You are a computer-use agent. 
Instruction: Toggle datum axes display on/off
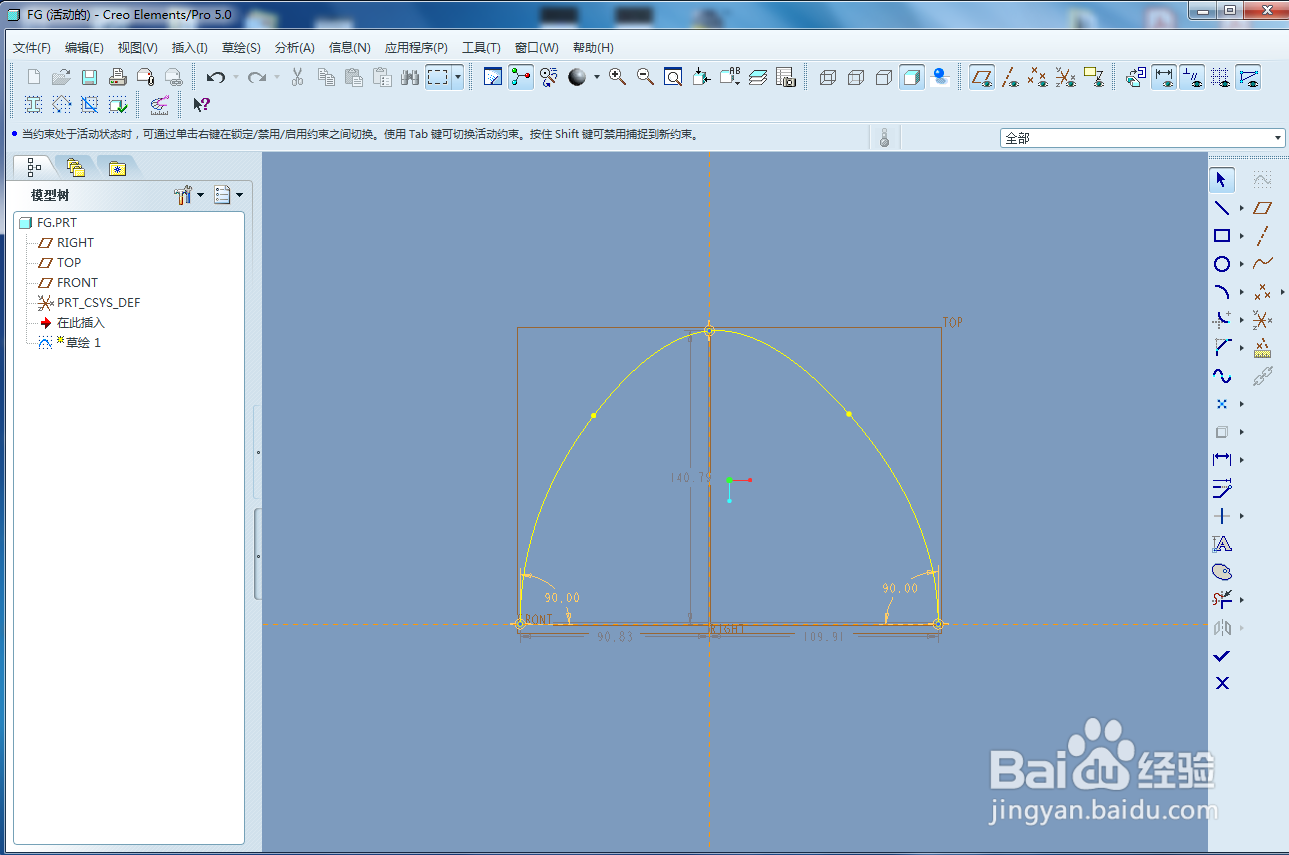click(1010, 77)
